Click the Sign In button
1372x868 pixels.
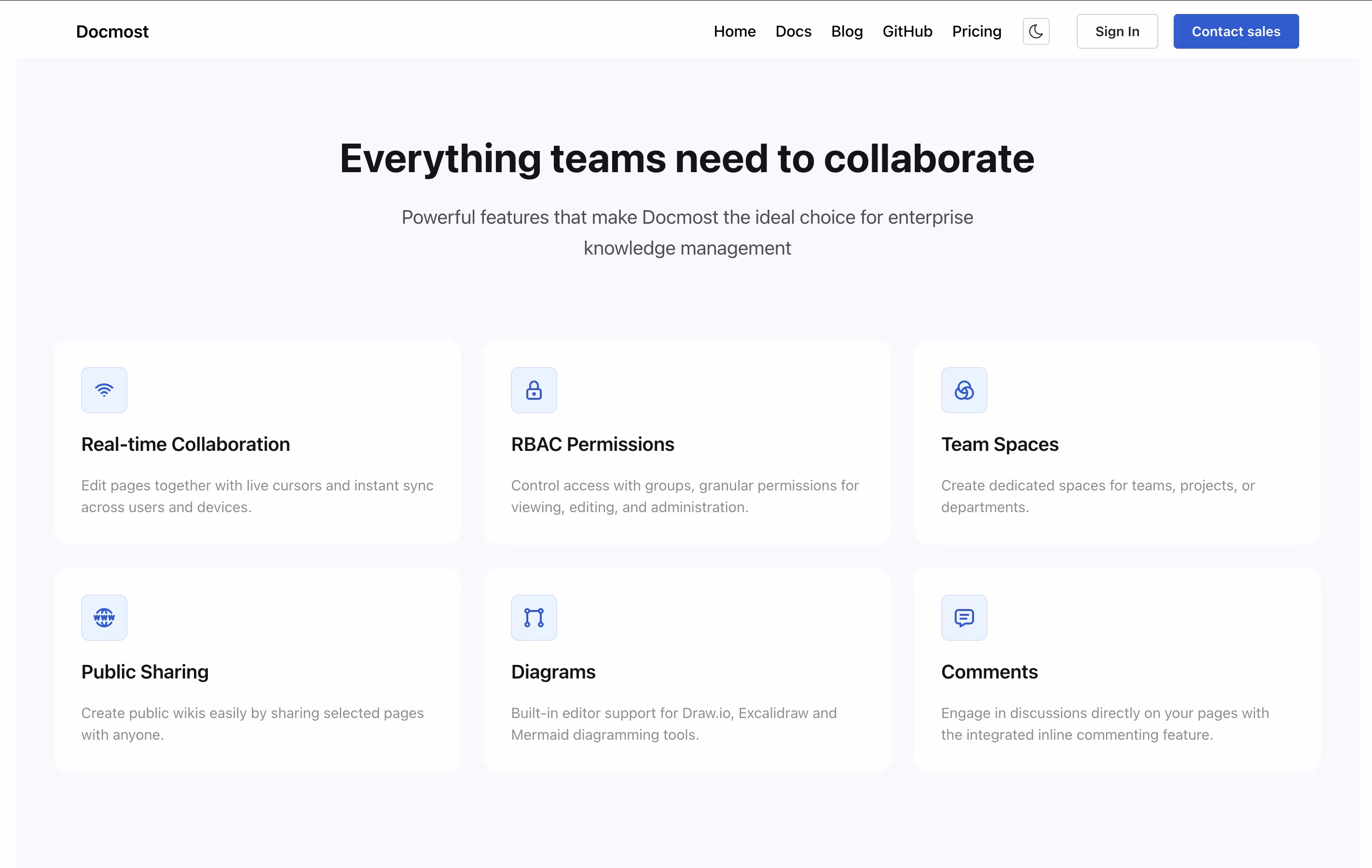coord(1117,31)
